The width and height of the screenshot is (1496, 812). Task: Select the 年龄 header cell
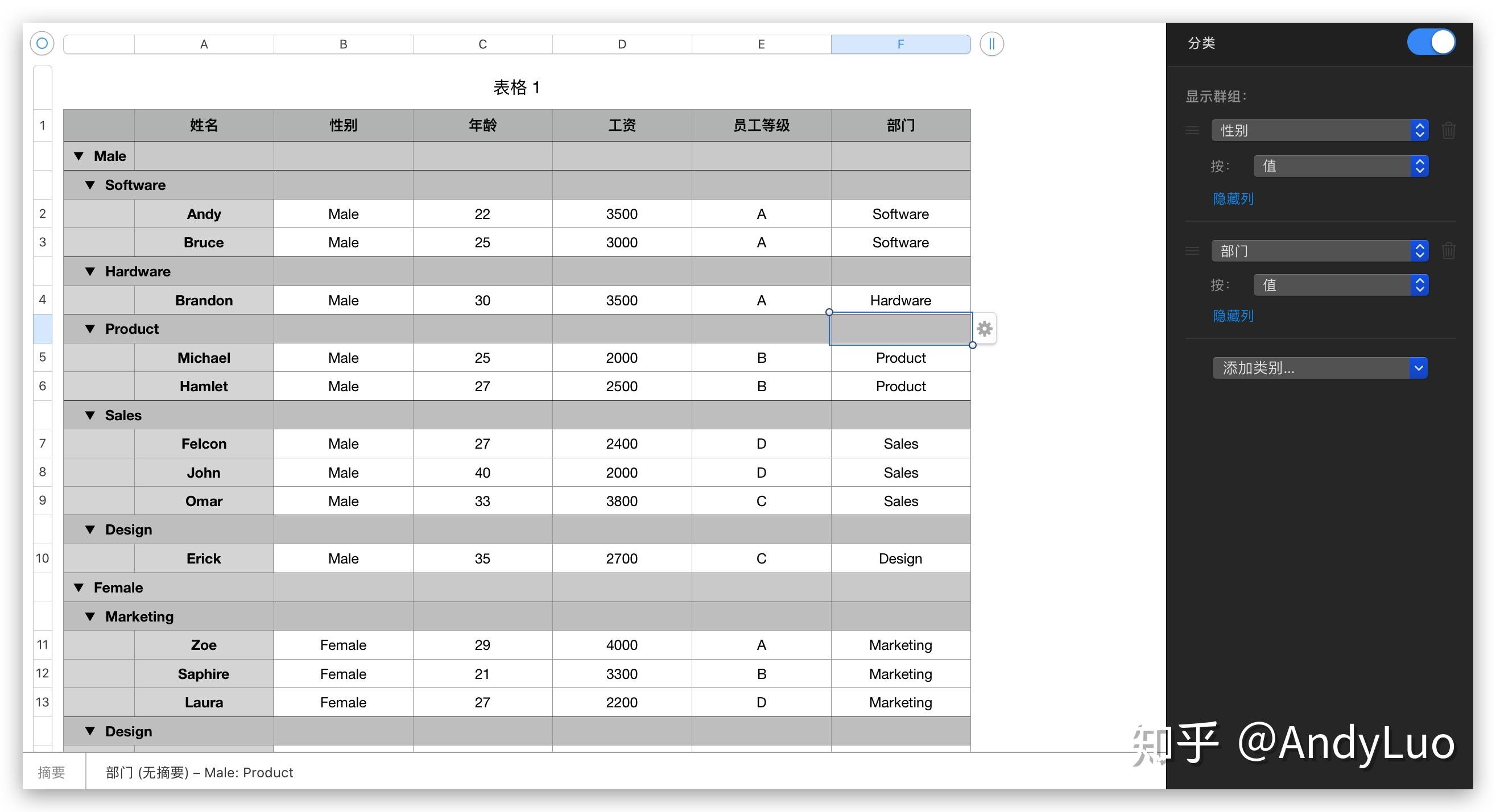click(x=482, y=125)
